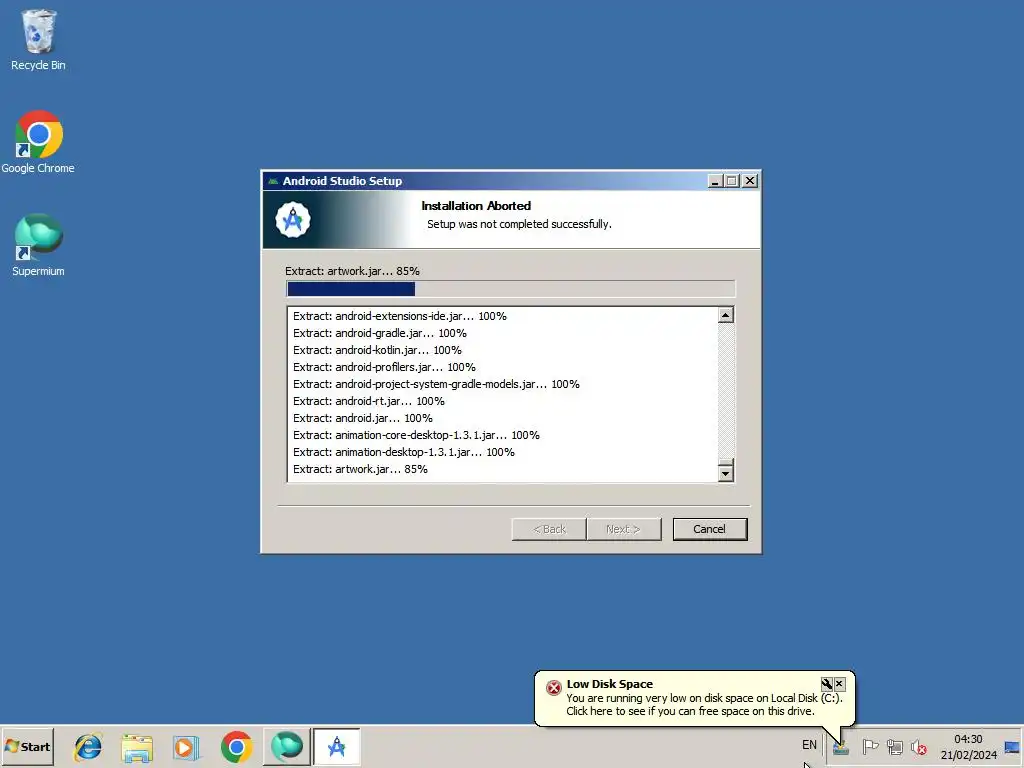Select the Google Chrome desktop shortcut
The height and width of the screenshot is (768, 1024).
point(38,142)
